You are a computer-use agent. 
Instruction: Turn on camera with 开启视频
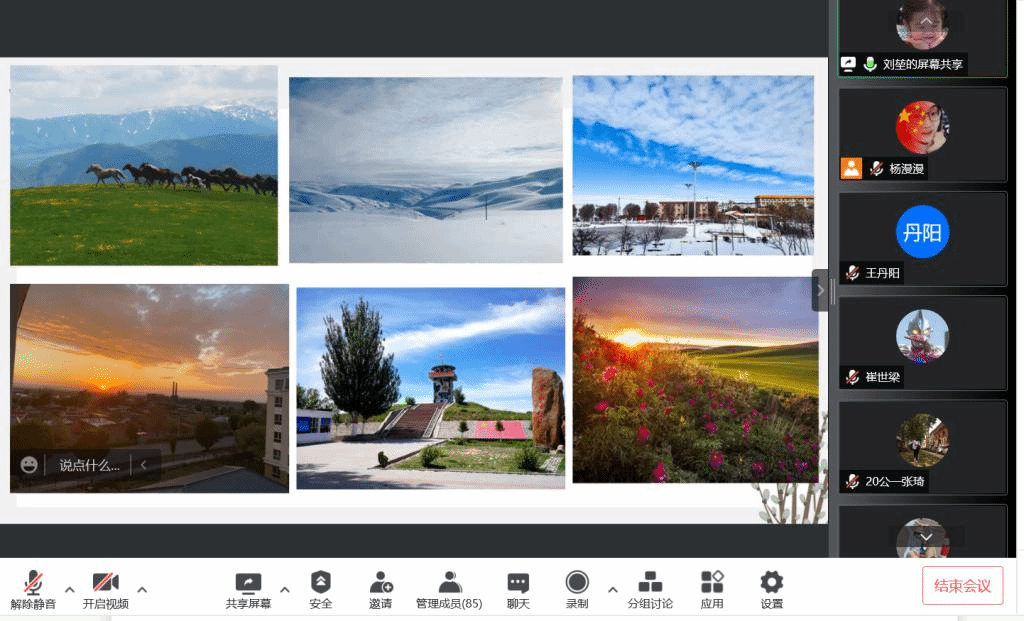pyautogui.click(x=105, y=589)
